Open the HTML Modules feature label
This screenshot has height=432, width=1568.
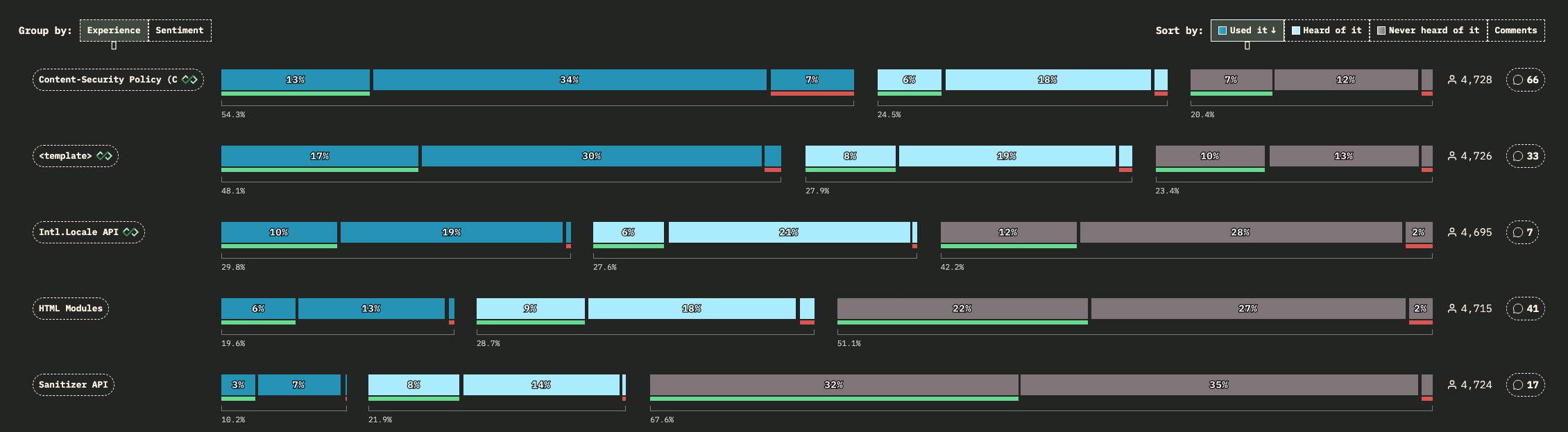pos(71,309)
